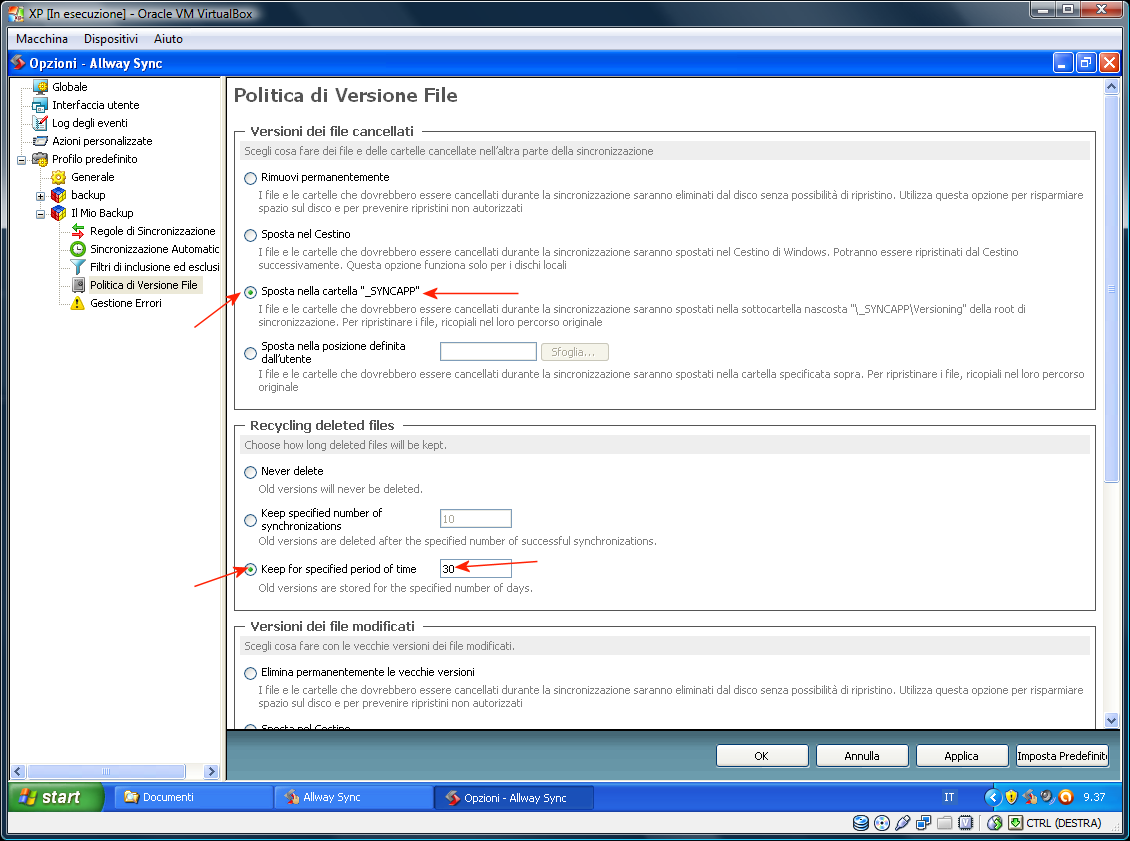Click VirtualBox network status icon

[923, 823]
